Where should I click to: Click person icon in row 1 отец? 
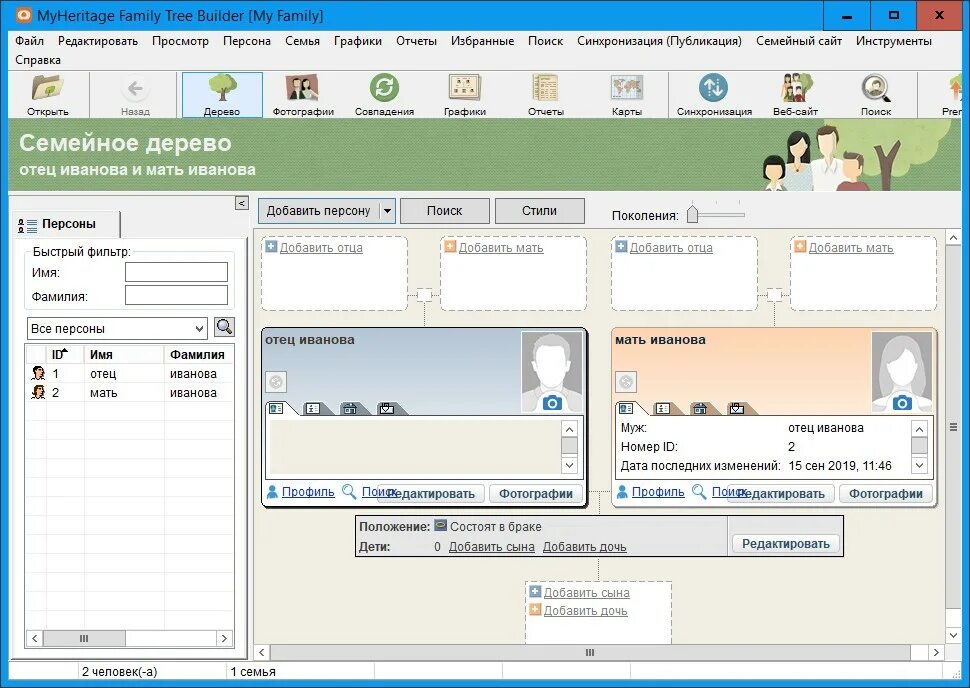coord(38,373)
